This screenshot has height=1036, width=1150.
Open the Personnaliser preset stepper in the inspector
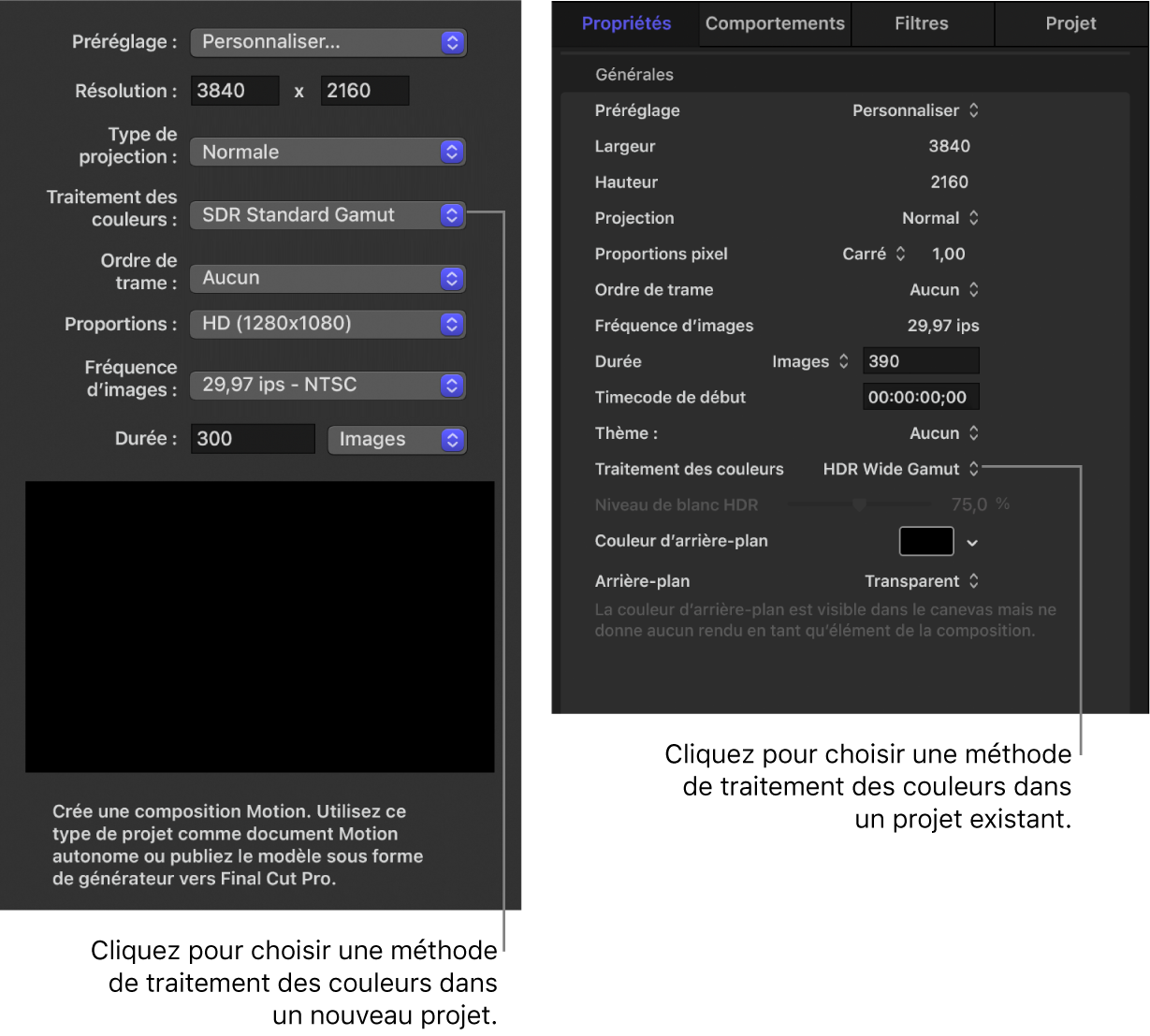915,110
